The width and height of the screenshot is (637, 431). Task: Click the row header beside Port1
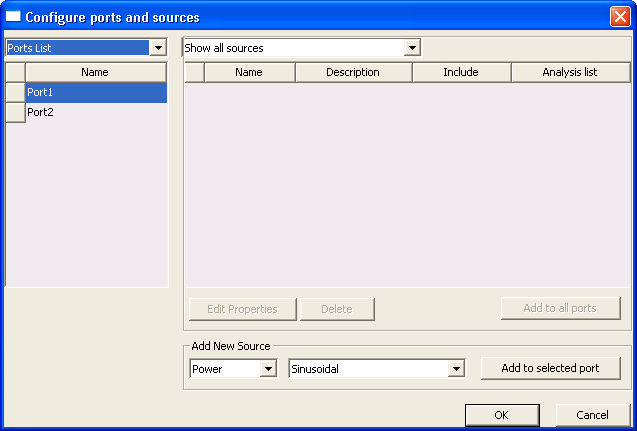click(15, 92)
